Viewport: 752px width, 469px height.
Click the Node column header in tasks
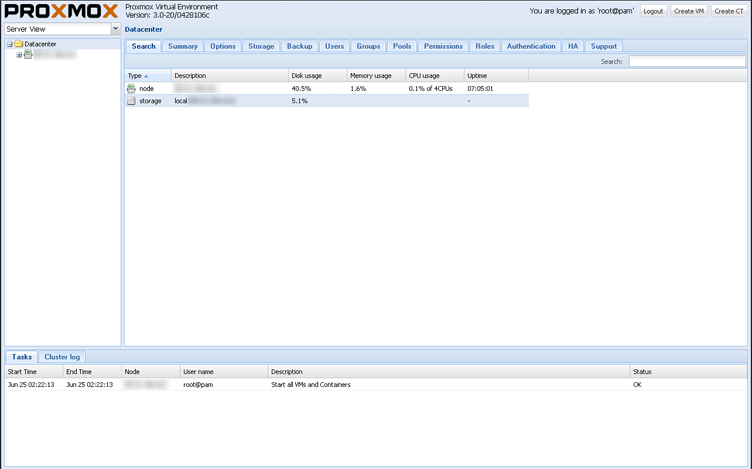tap(151, 372)
